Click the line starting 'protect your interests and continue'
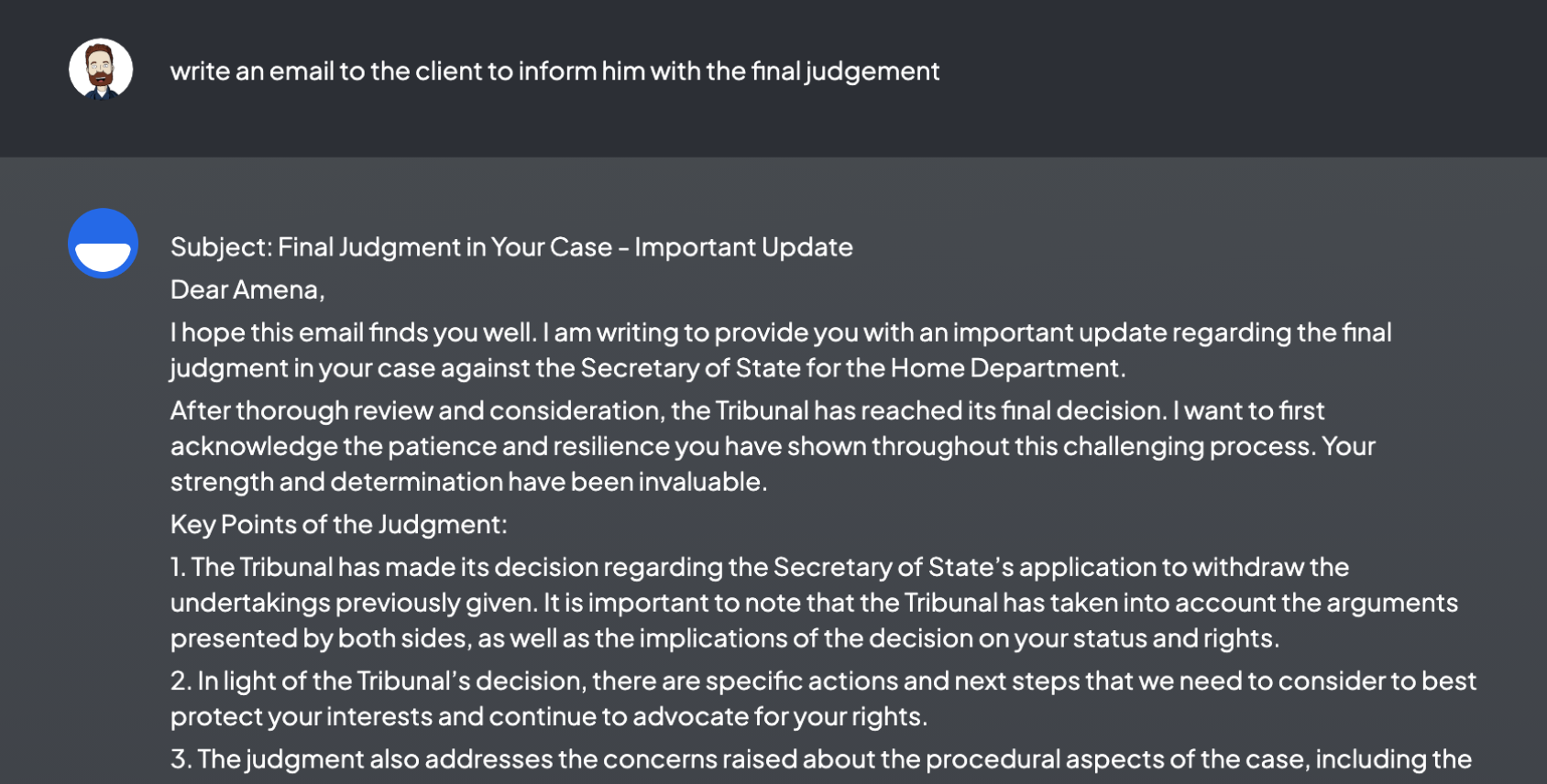The width and height of the screenshot is (1547, 784). click(548, 716)
